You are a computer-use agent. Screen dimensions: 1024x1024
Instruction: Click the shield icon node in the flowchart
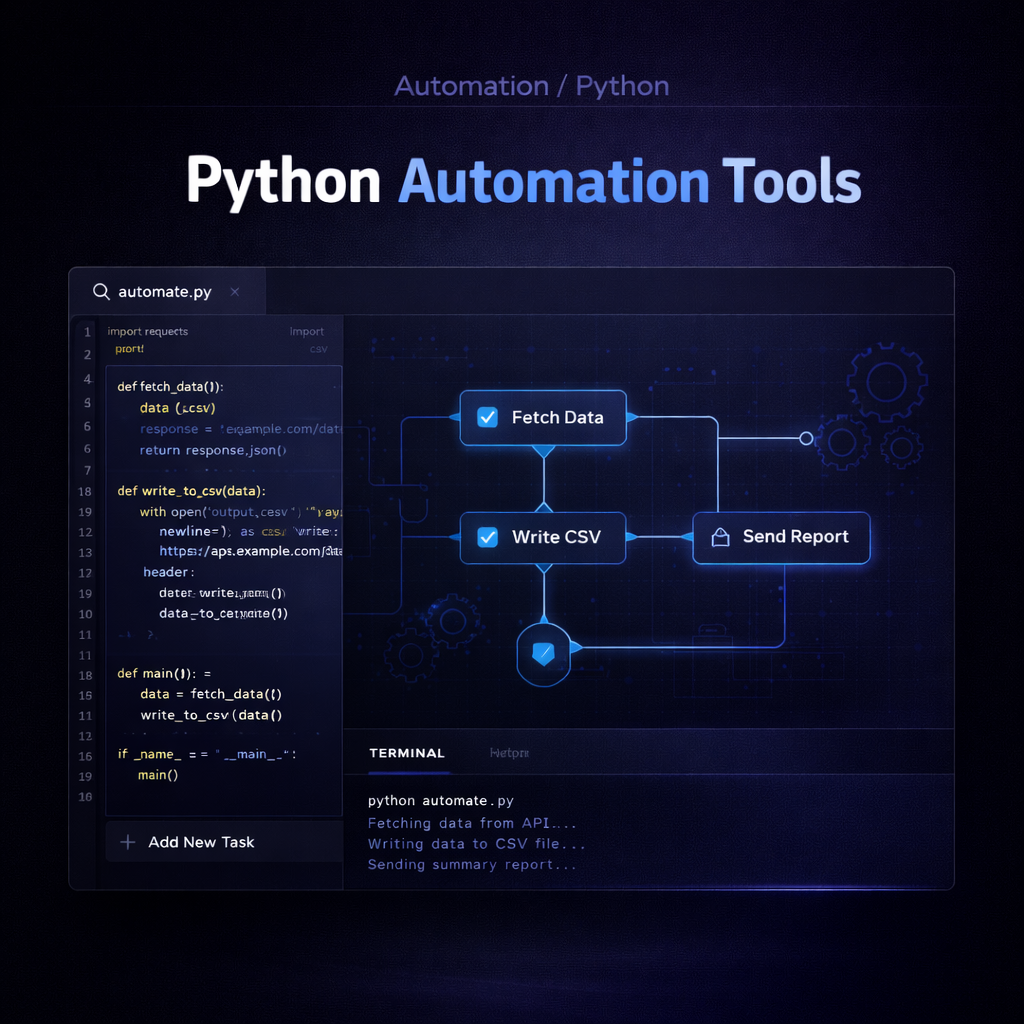(x=543, y=655)
